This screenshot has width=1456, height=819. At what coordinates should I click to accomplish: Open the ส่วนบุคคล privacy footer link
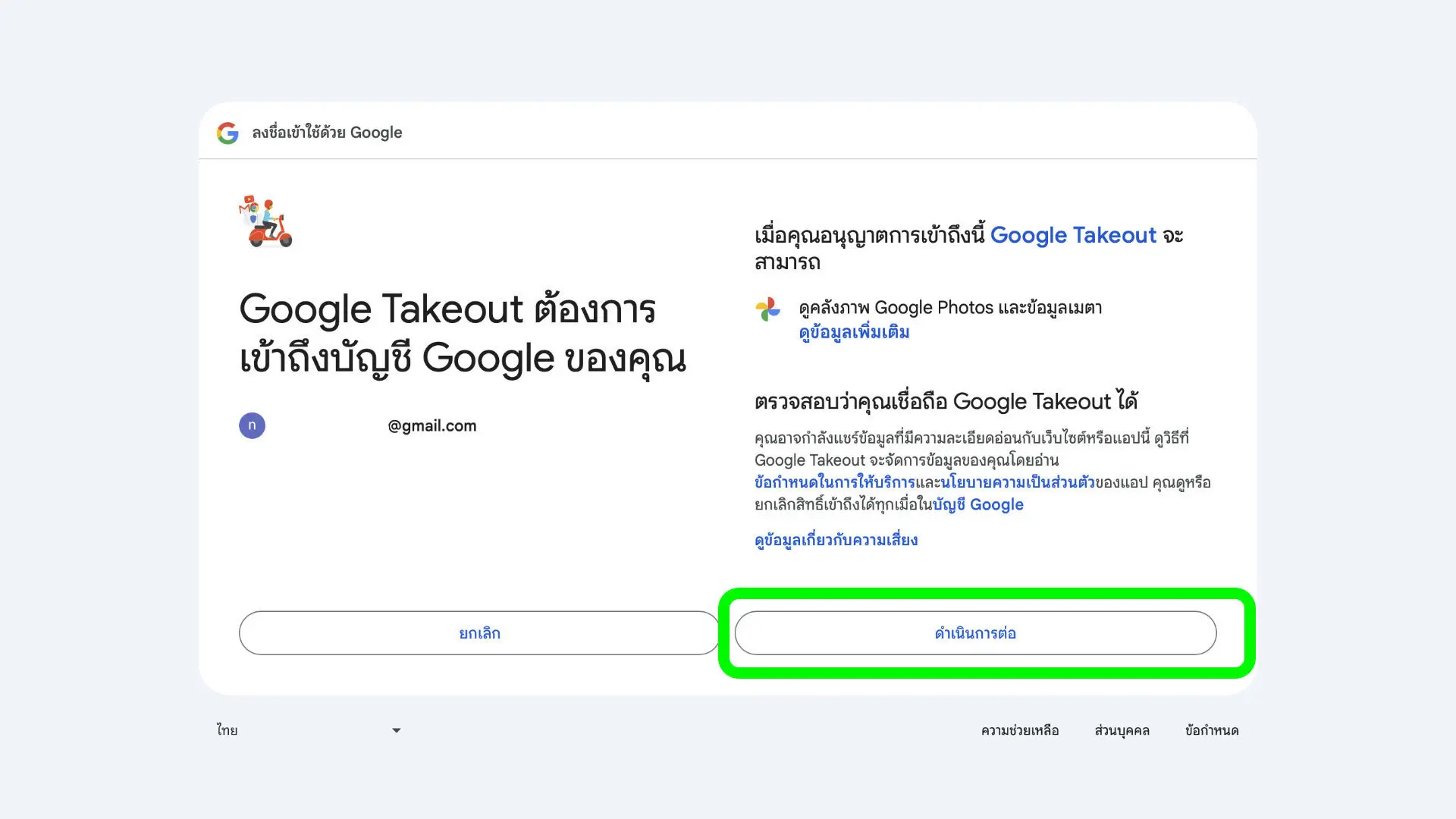pyautogui.click(x=1122, y=730)
